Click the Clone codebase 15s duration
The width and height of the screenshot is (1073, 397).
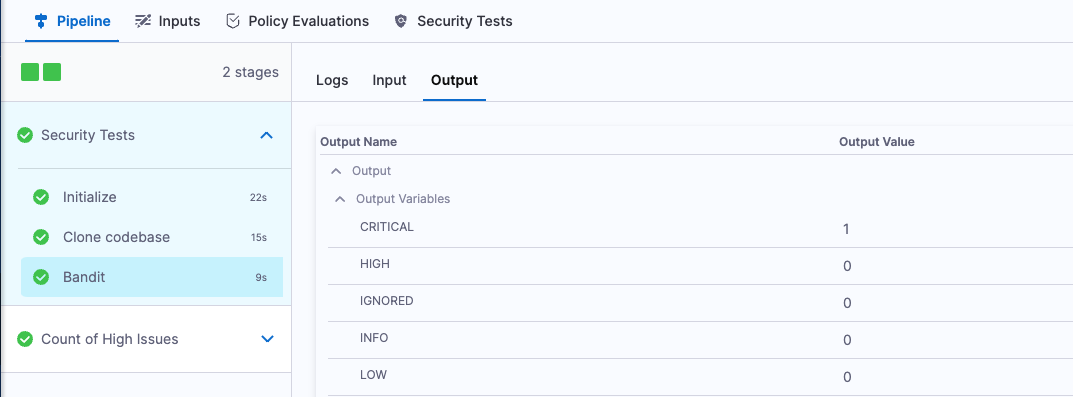pyautogui.click(x=259, y=238)
